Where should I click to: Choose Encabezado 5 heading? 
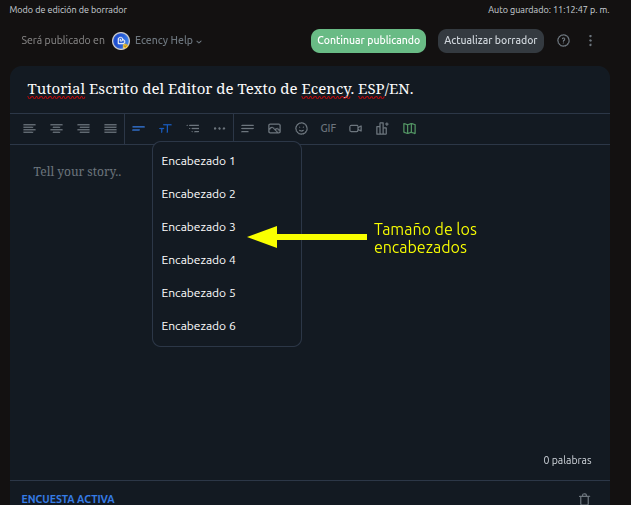(227, 293)
